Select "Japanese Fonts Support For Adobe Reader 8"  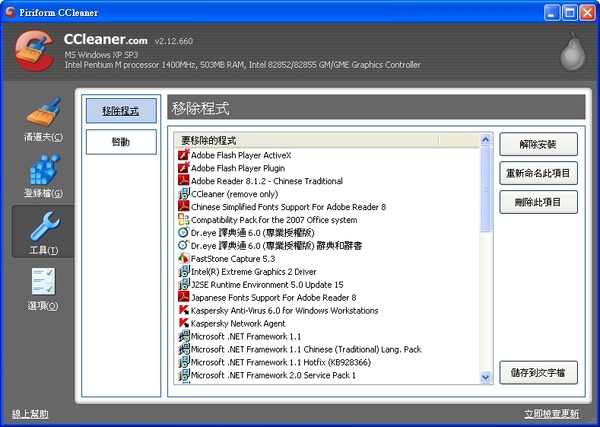point(274,298)
